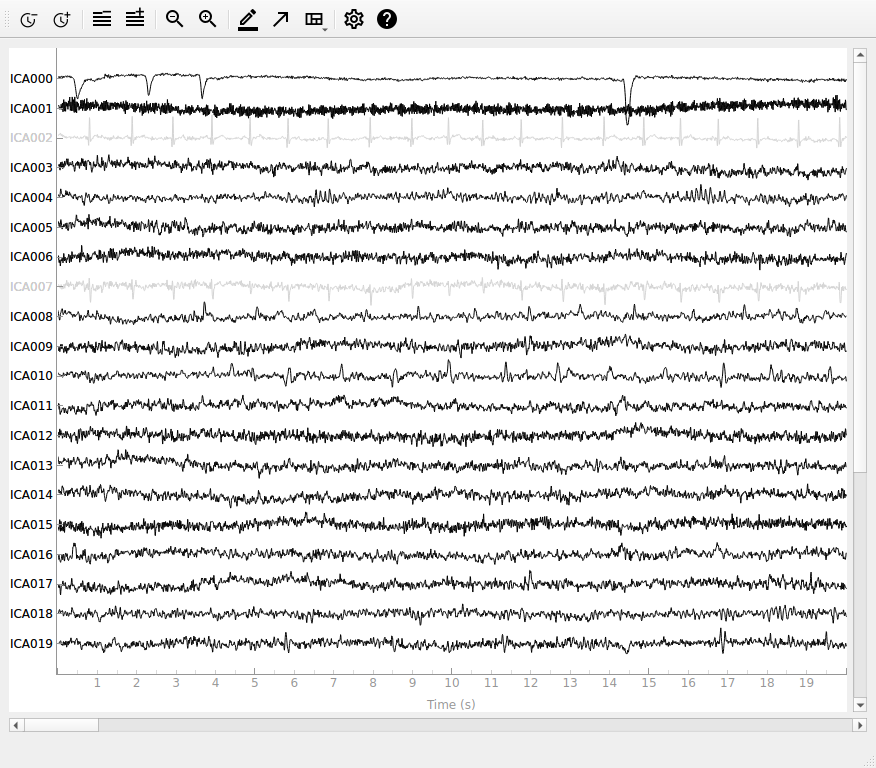The height and width of the screenshot is (768, 876).
Task: Select the ICA011 channel label
Action: coord(31,406)
